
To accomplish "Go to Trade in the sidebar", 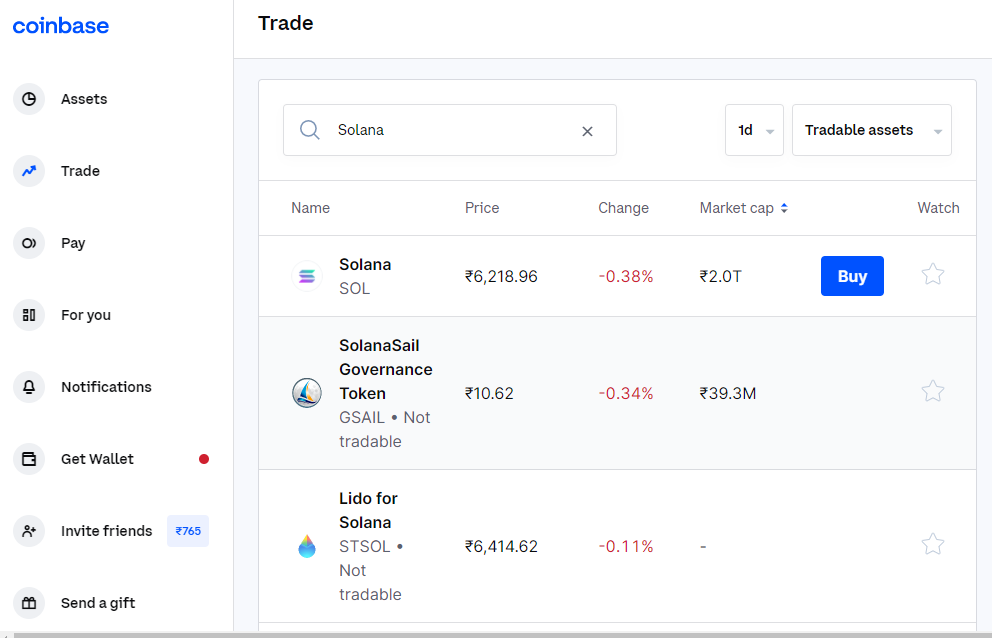I will tap(80, 171).
